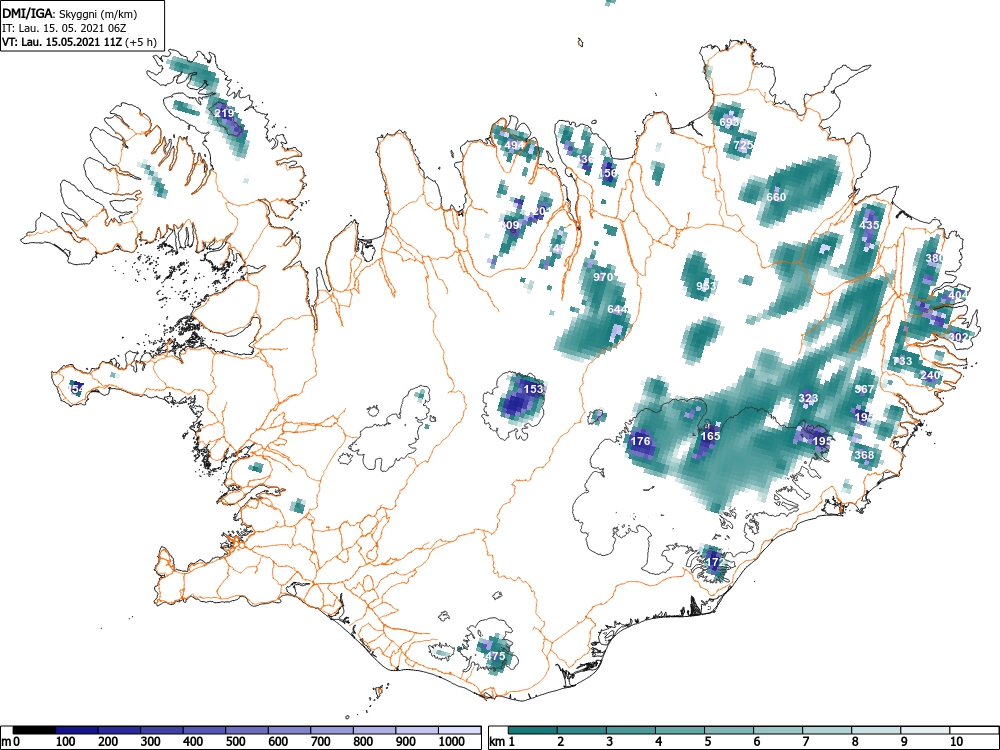Click the "380" visibility label
The width and height of the screenshot is (1000, 750).
[x=934, y=258]
